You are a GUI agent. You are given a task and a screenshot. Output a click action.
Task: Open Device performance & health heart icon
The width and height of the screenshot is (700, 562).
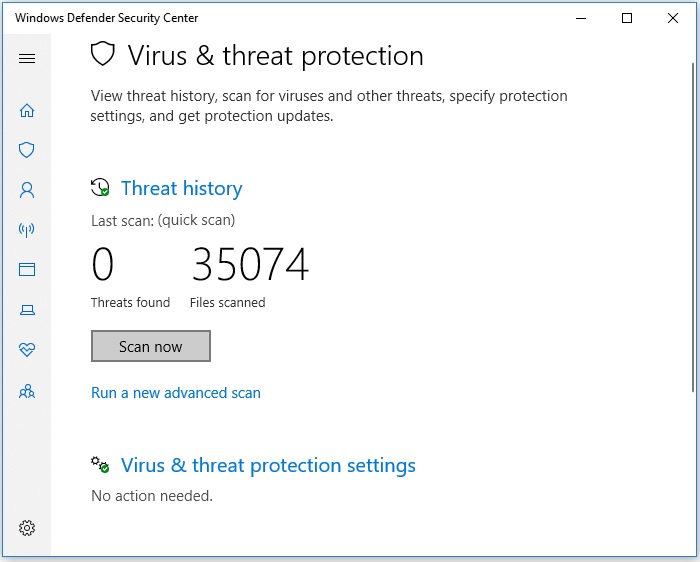(27, 349)
